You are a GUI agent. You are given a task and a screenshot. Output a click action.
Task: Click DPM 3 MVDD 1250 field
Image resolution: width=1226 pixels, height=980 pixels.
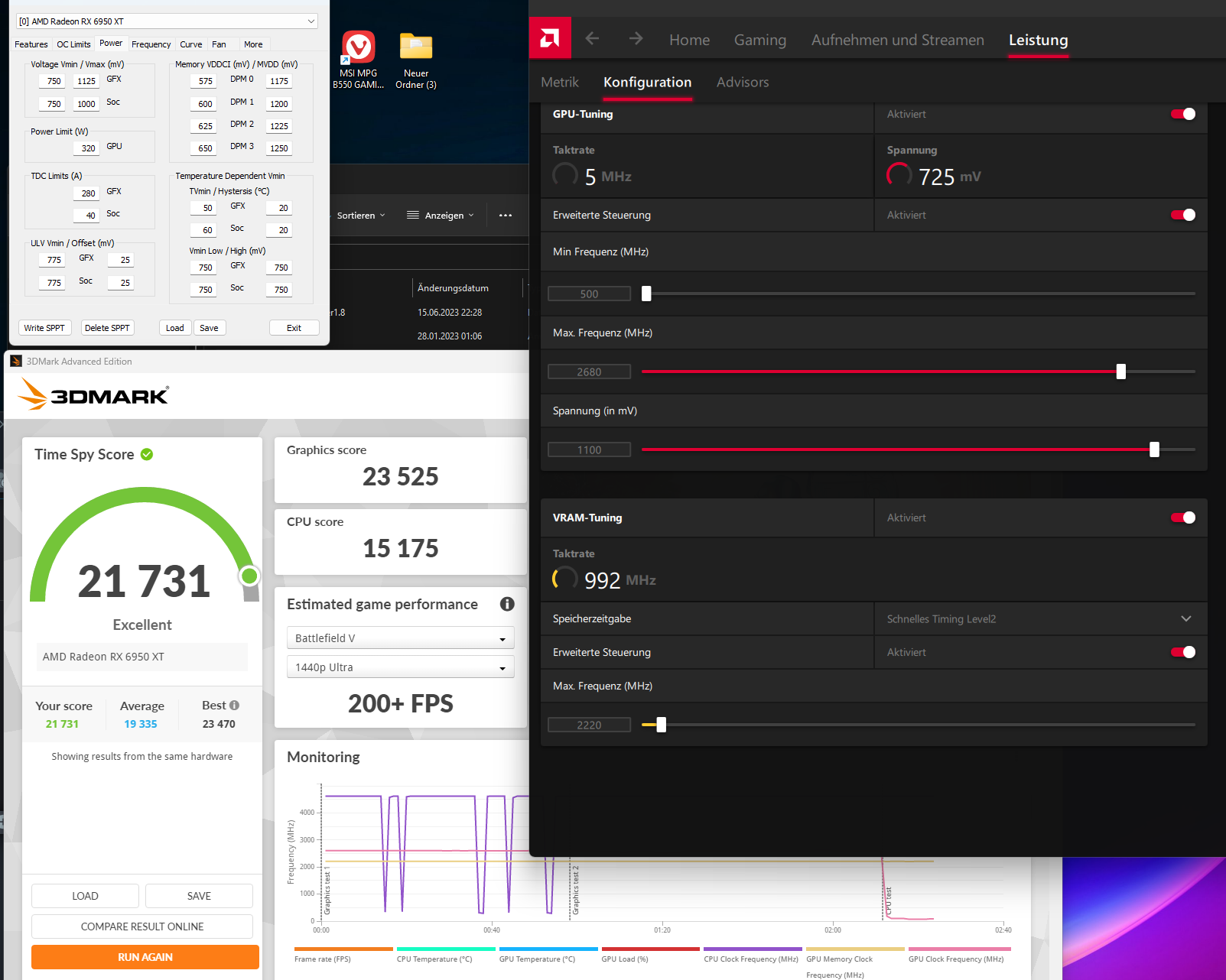[278, 148]
